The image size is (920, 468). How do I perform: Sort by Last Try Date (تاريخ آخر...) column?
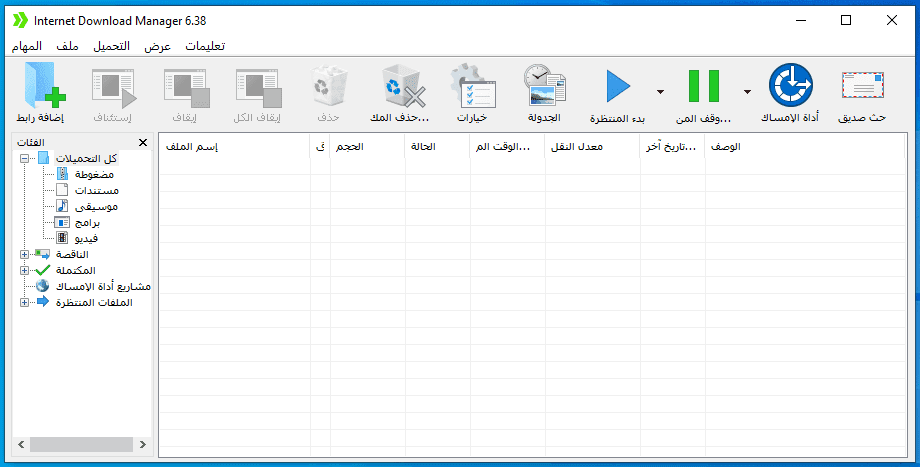pyautogui.click(x=672, y=147)
